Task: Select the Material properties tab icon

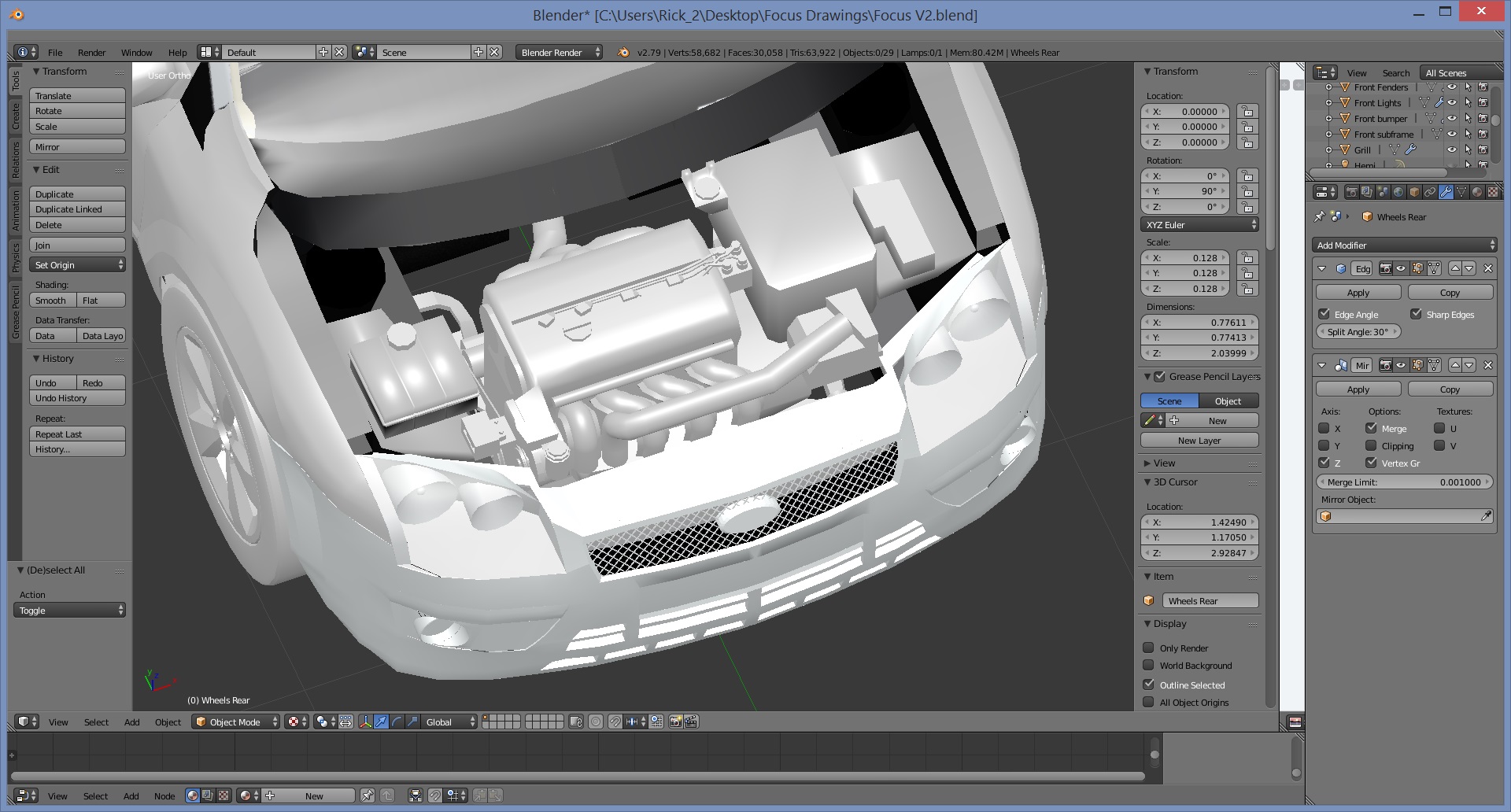Action: (1477, 192)
